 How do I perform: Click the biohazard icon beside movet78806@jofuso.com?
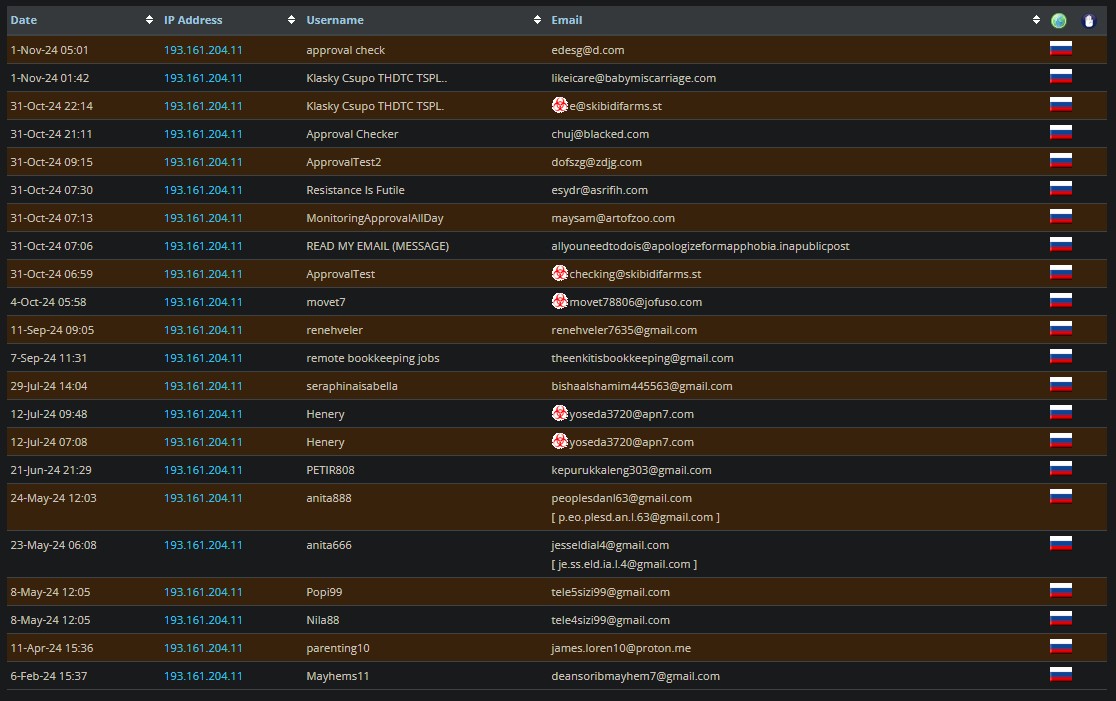(x=560, y=301)
